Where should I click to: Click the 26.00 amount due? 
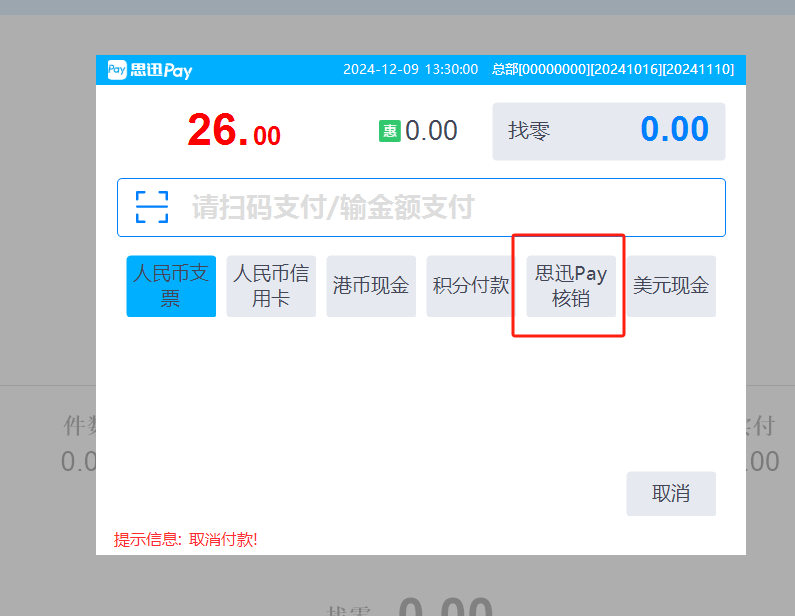tap(234, 130)
